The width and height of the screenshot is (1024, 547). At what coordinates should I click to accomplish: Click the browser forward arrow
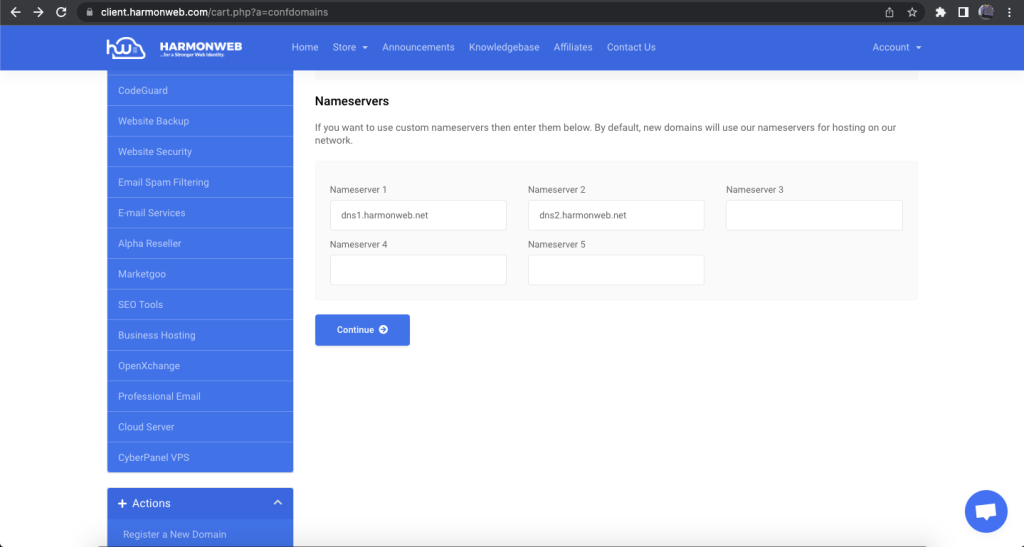pyautogui.click(x=38, y=12)
